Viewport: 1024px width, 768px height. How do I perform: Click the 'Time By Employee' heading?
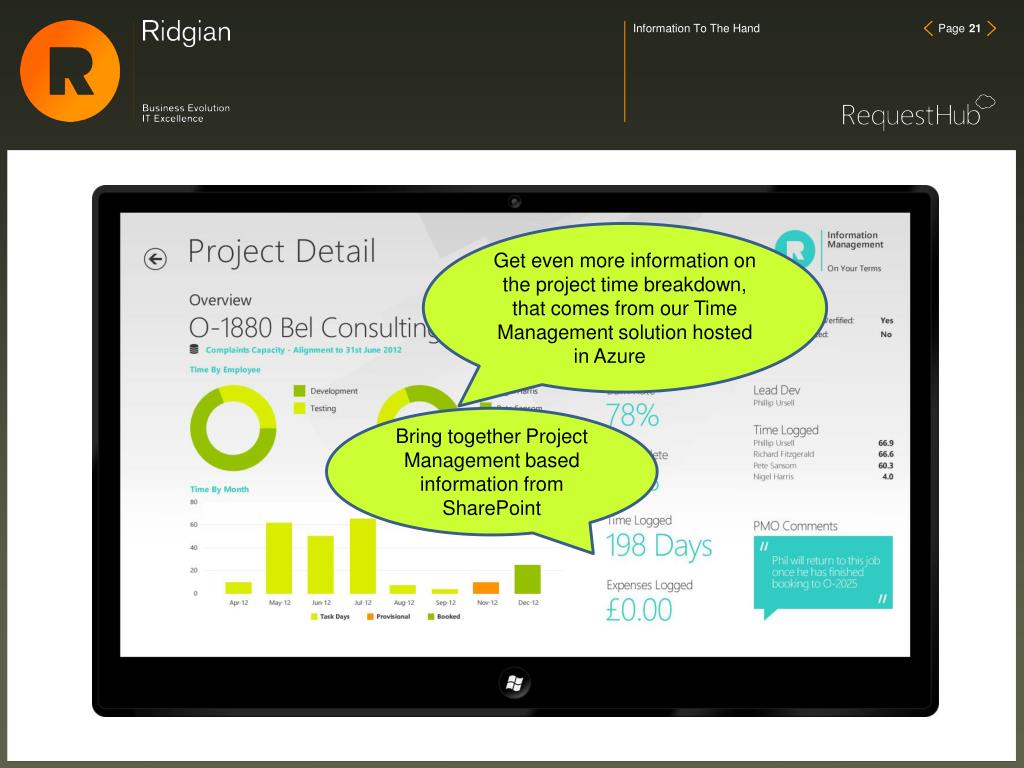pyautogui.click(x=225, y=370)
